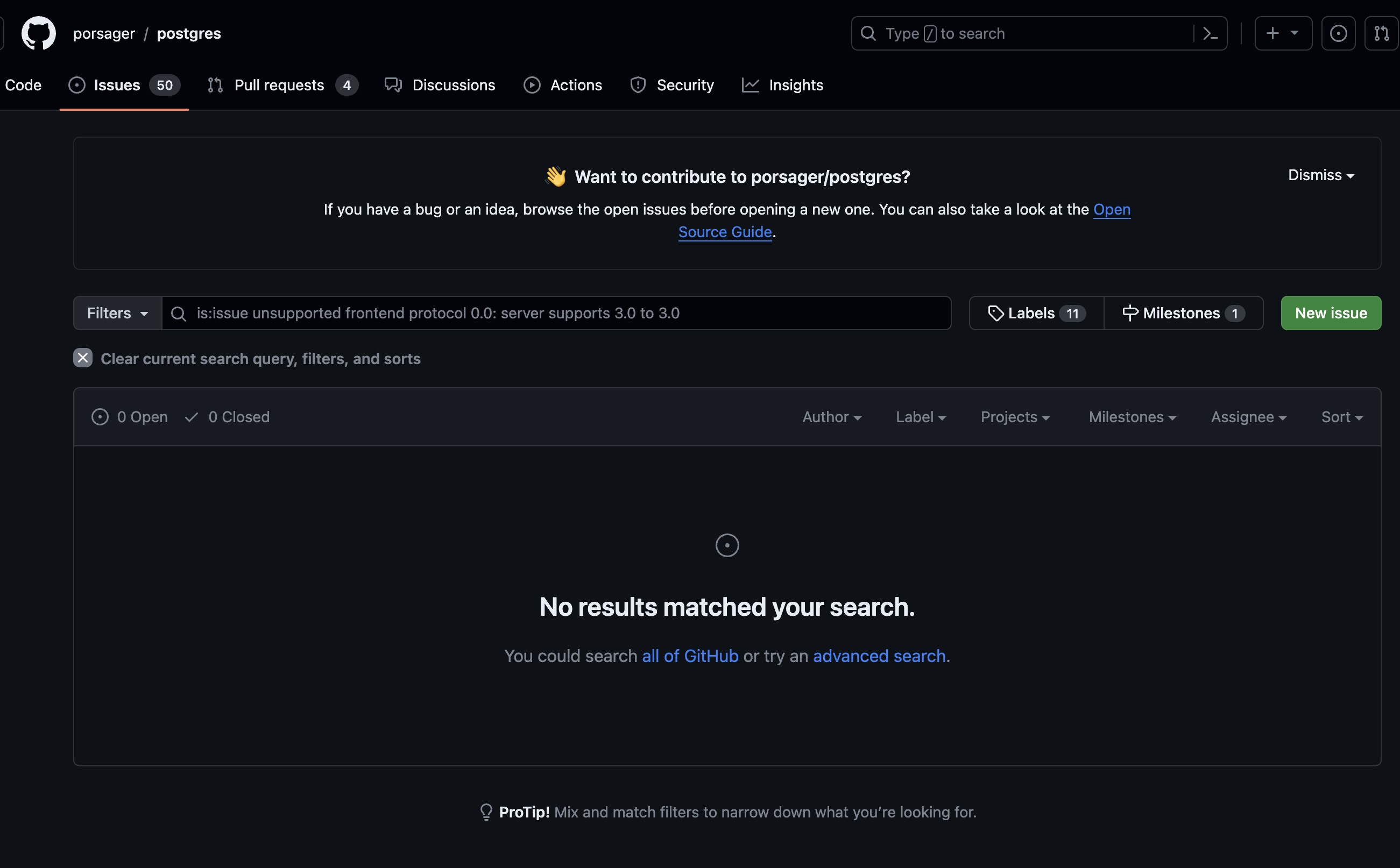Viewport: 1400px width, 868px height.
Task: Click the 0 Open issues filter
Action: (x=130, y=417)
